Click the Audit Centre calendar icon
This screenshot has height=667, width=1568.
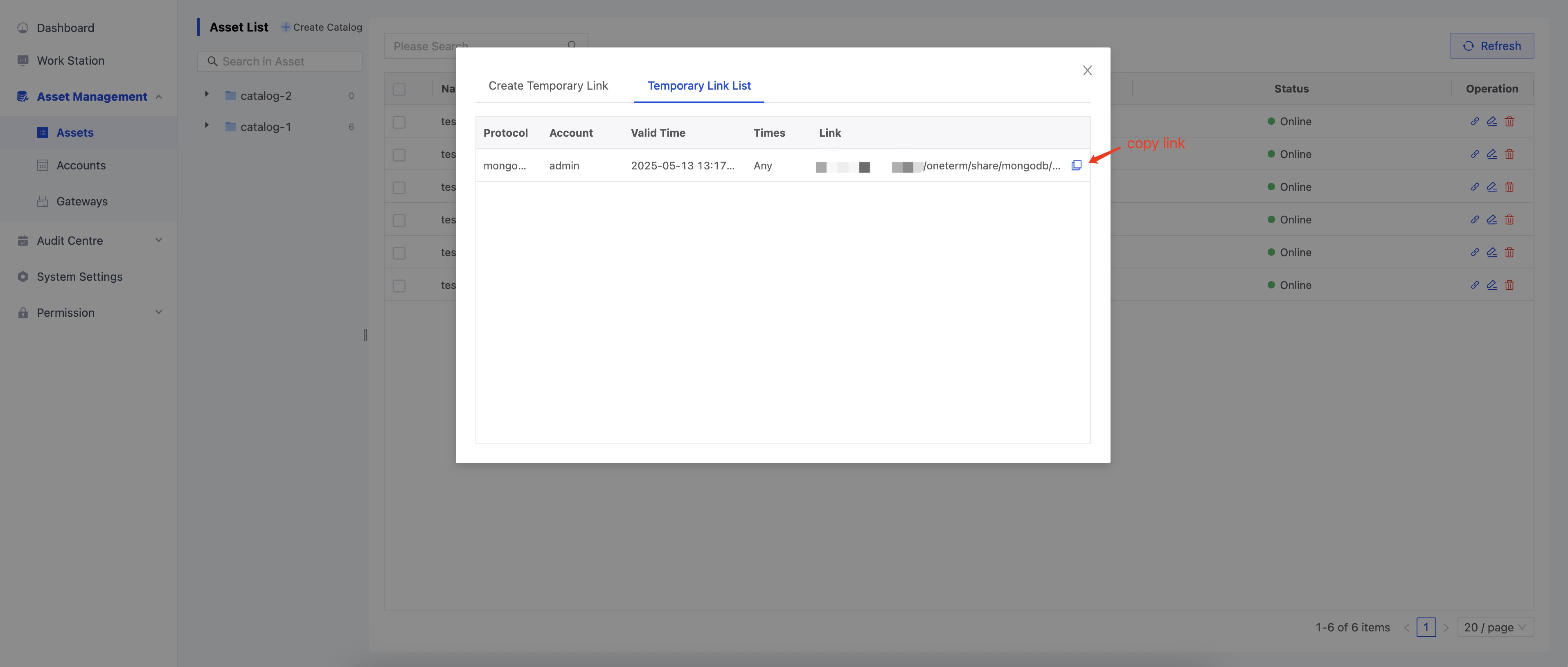(23, 241)
